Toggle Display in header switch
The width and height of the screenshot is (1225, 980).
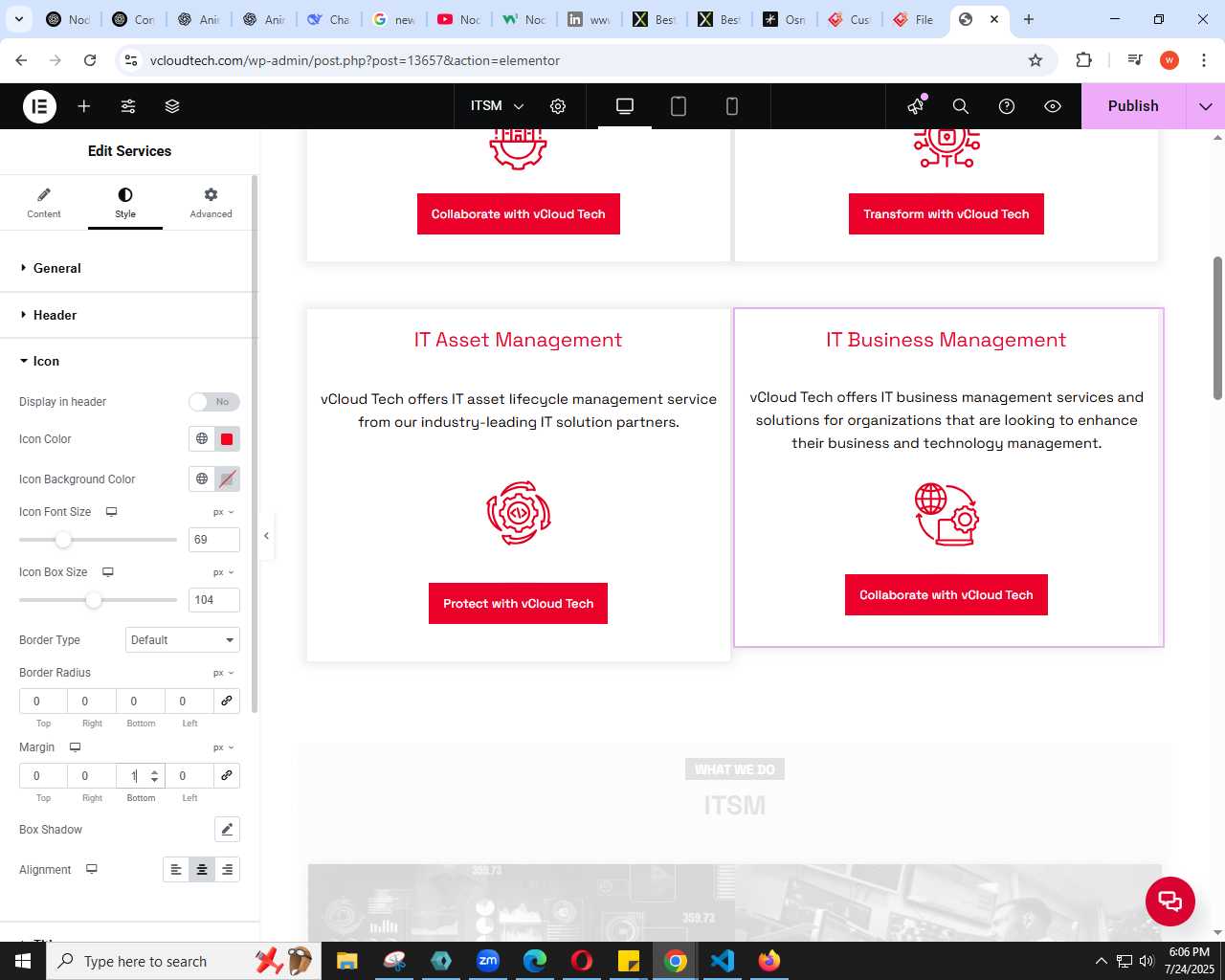tap(213, 402)
